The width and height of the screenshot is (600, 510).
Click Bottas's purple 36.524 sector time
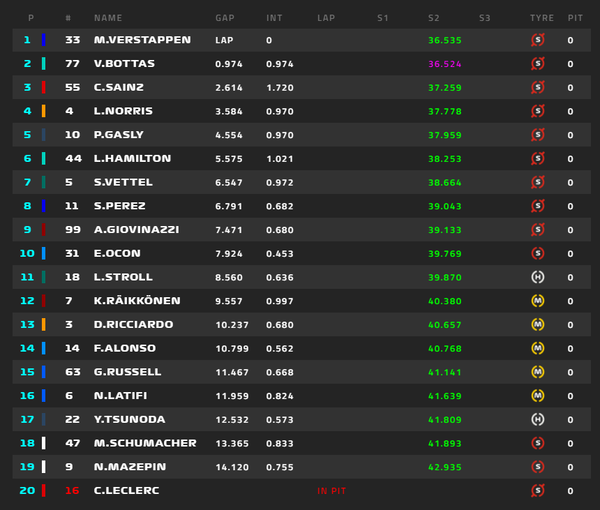(x=445, y=64)
